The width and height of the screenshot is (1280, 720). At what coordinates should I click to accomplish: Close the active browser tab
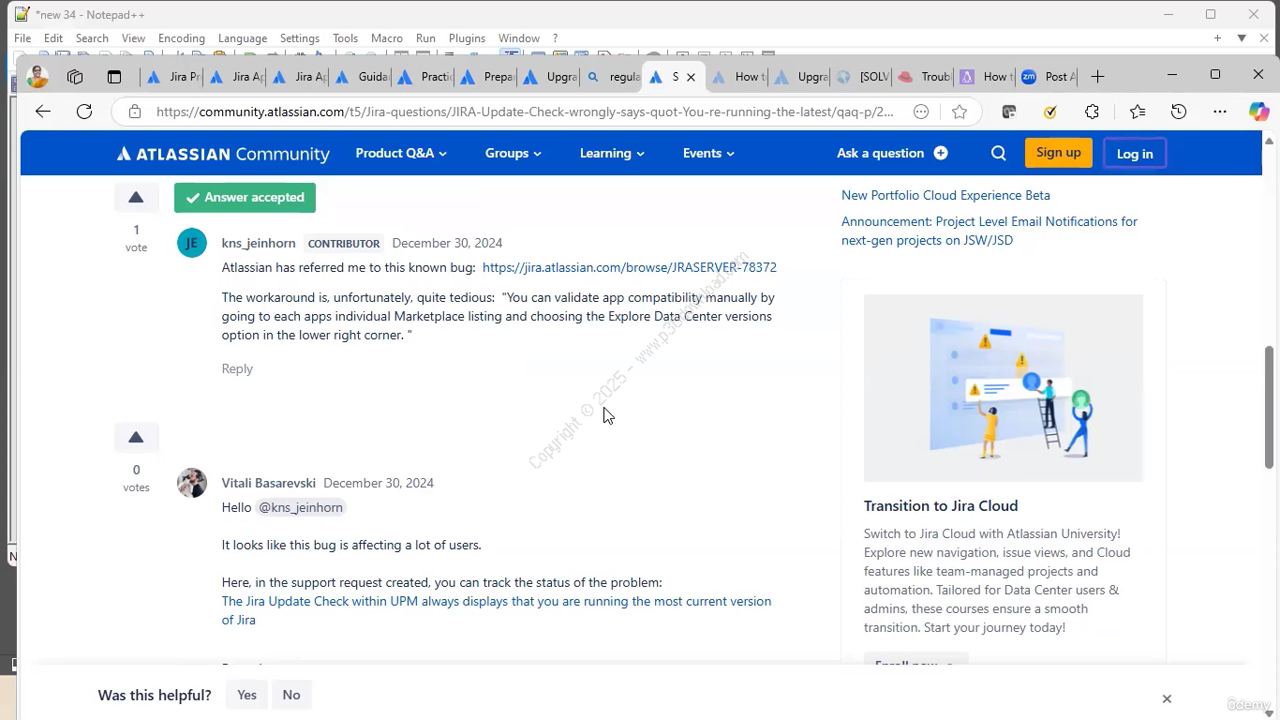coord(690,77)
